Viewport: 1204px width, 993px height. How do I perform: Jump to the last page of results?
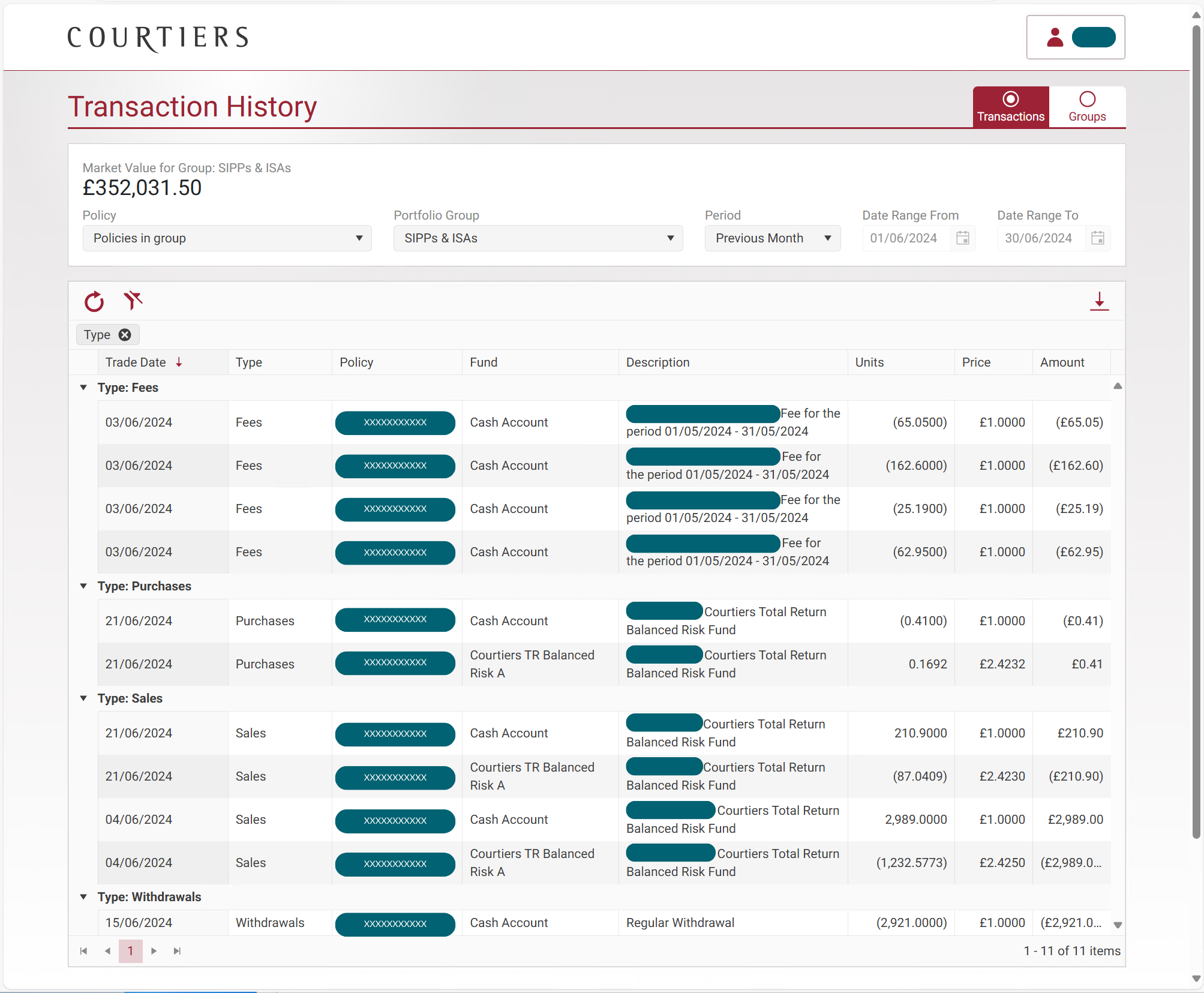pyautogui.click(x=177, y=951)
